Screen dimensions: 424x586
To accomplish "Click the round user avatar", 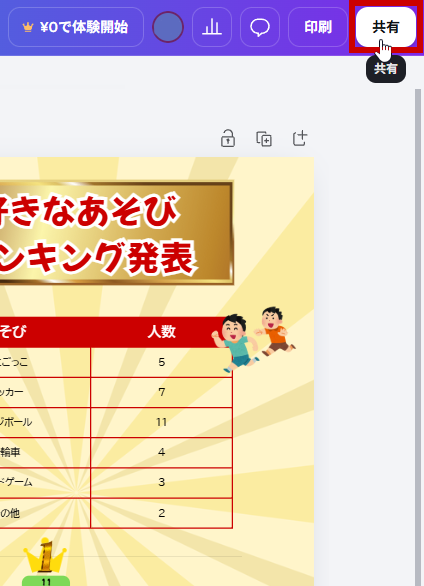I will [x=168, y=27].
